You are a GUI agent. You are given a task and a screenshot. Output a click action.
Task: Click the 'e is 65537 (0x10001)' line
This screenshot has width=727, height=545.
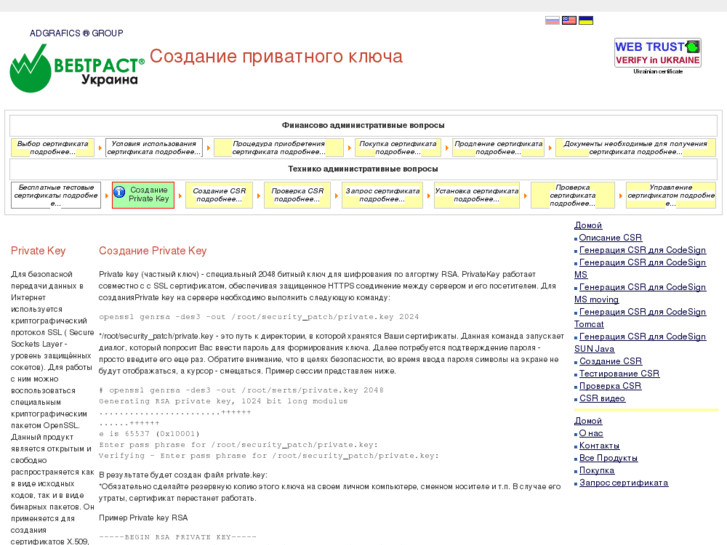[149, 434]
